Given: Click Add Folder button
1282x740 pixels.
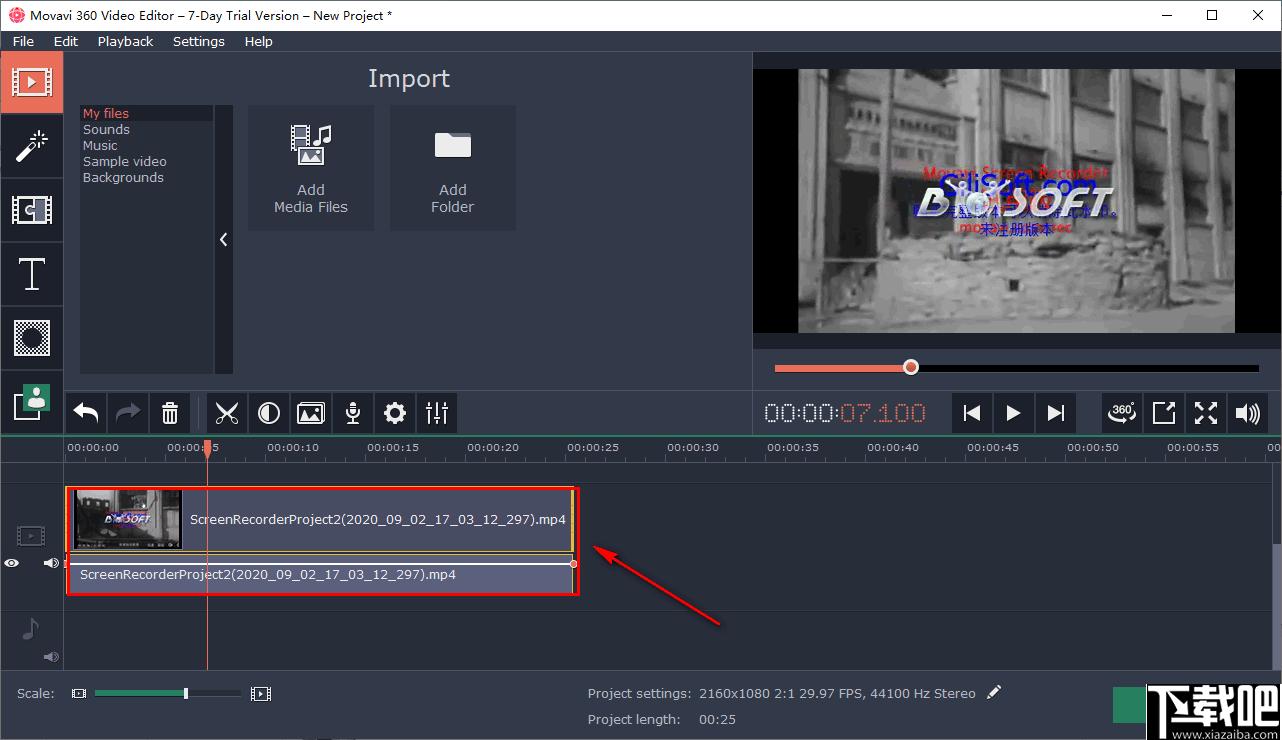Looking at the screenshot, I should 453,168.
